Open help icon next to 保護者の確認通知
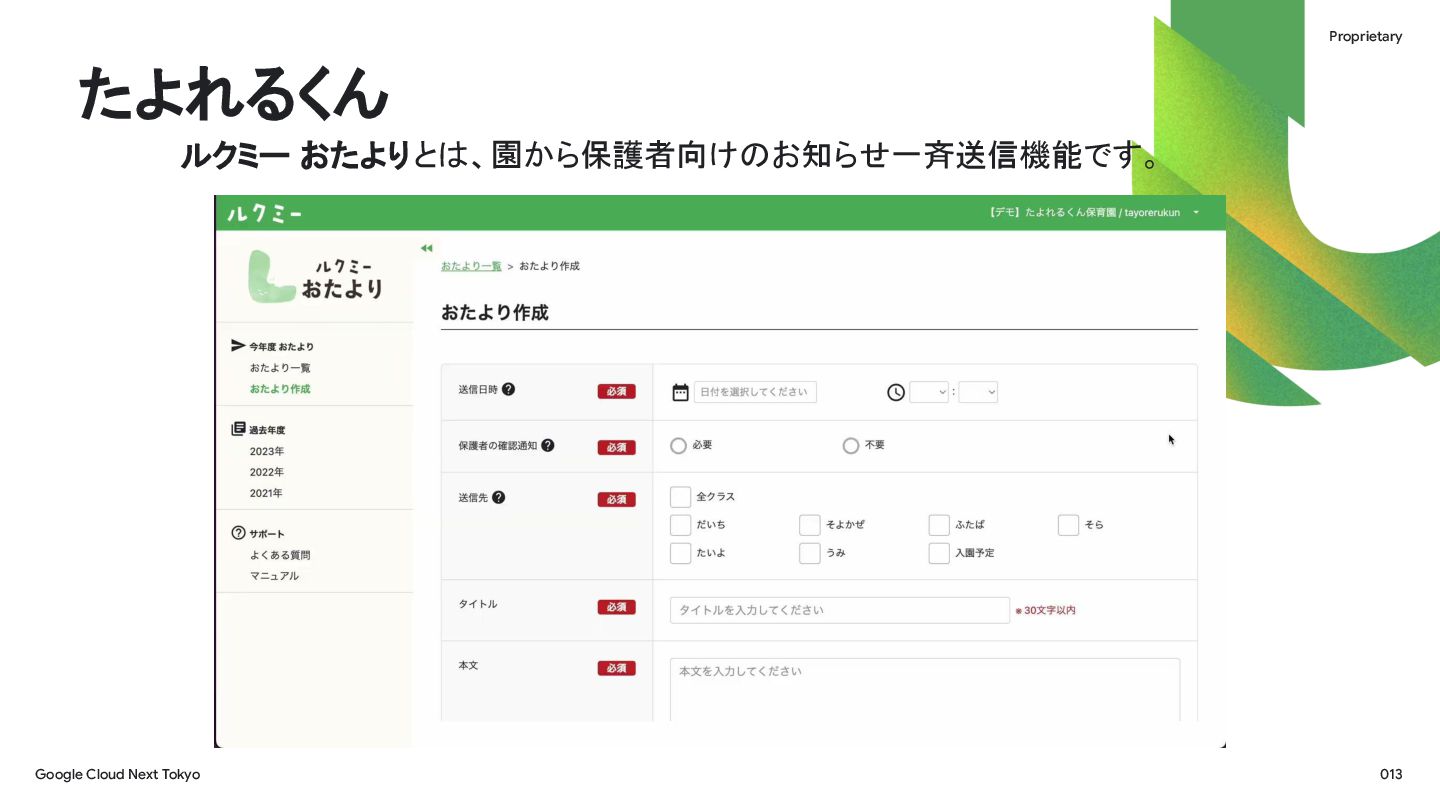The width and height of the screenshot is (1440, 810). (548, 445)
